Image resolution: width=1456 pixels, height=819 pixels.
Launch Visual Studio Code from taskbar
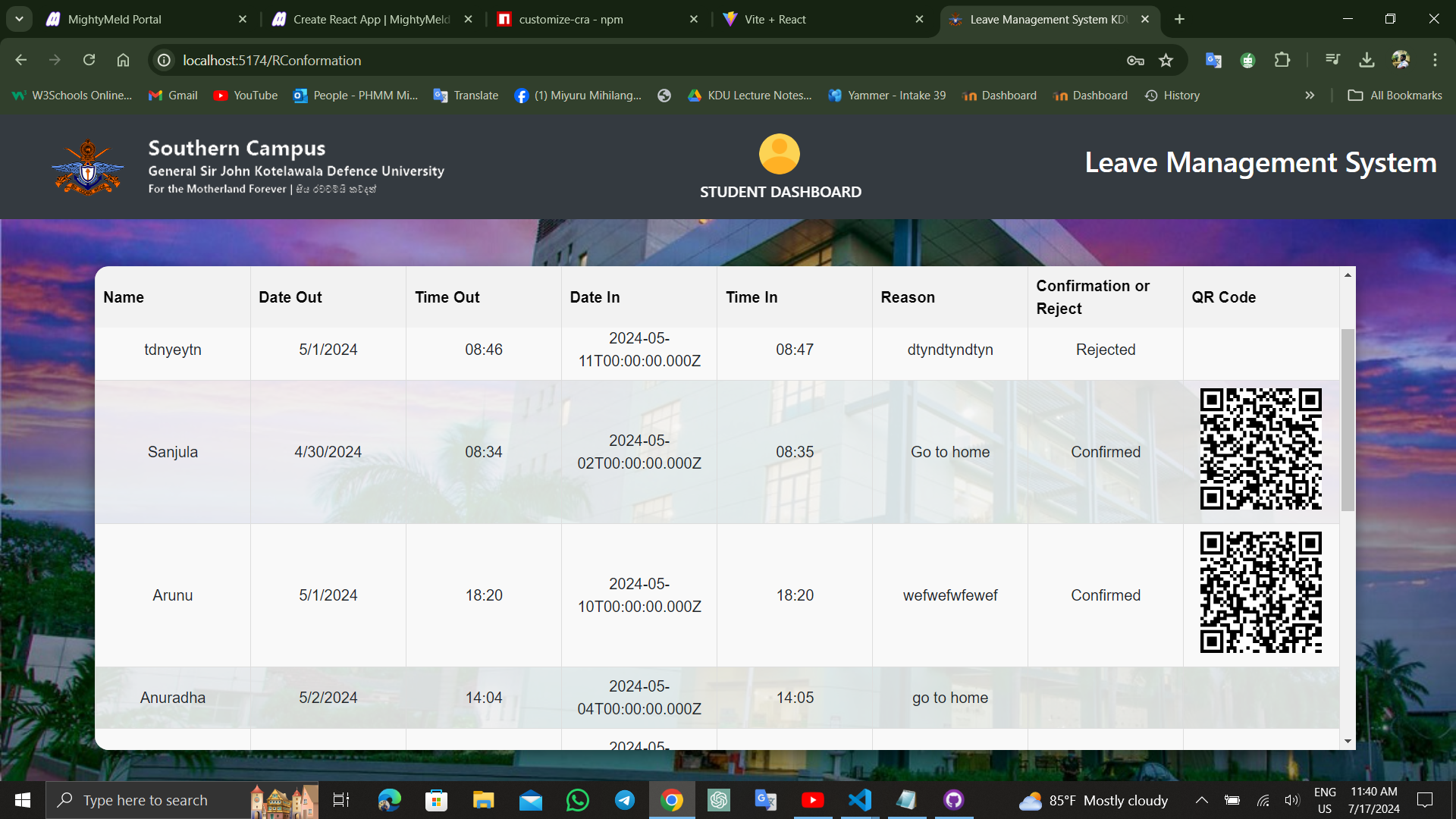pos(859,800)
